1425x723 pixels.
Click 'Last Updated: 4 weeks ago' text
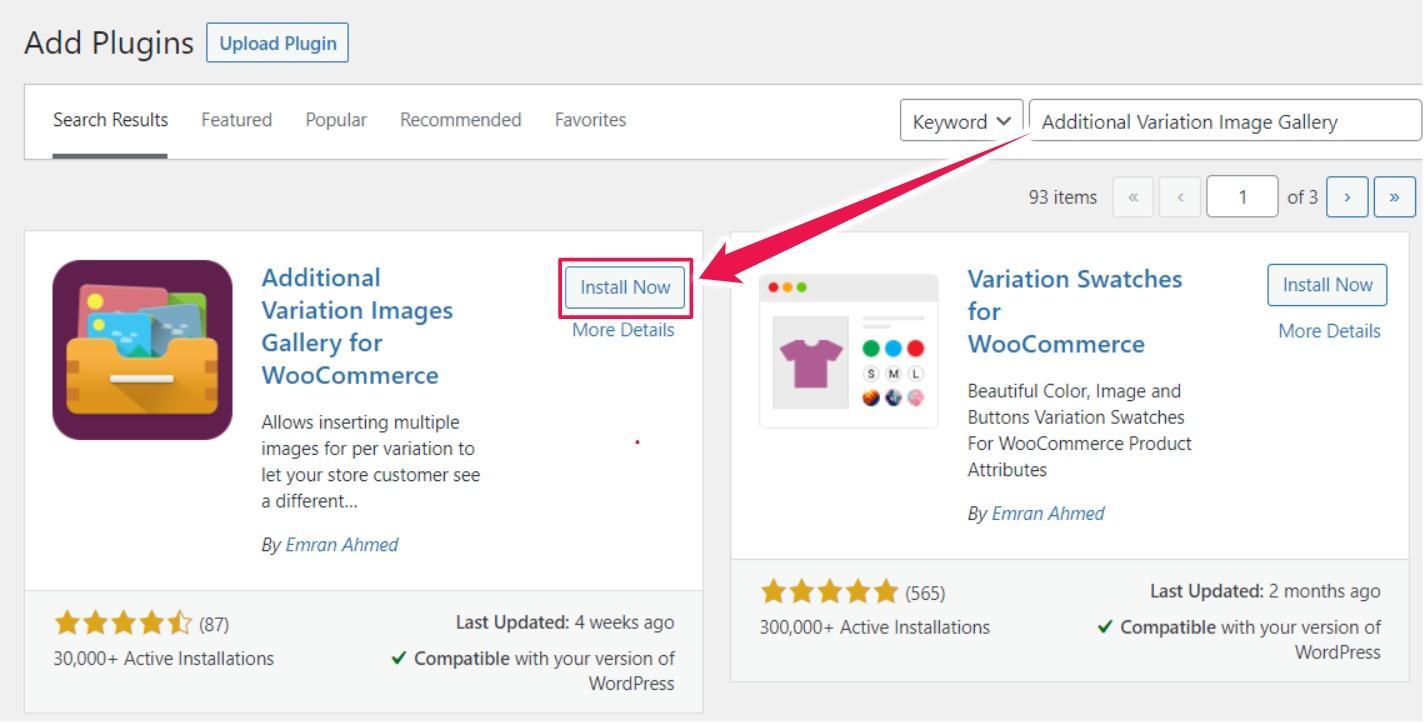565,622
